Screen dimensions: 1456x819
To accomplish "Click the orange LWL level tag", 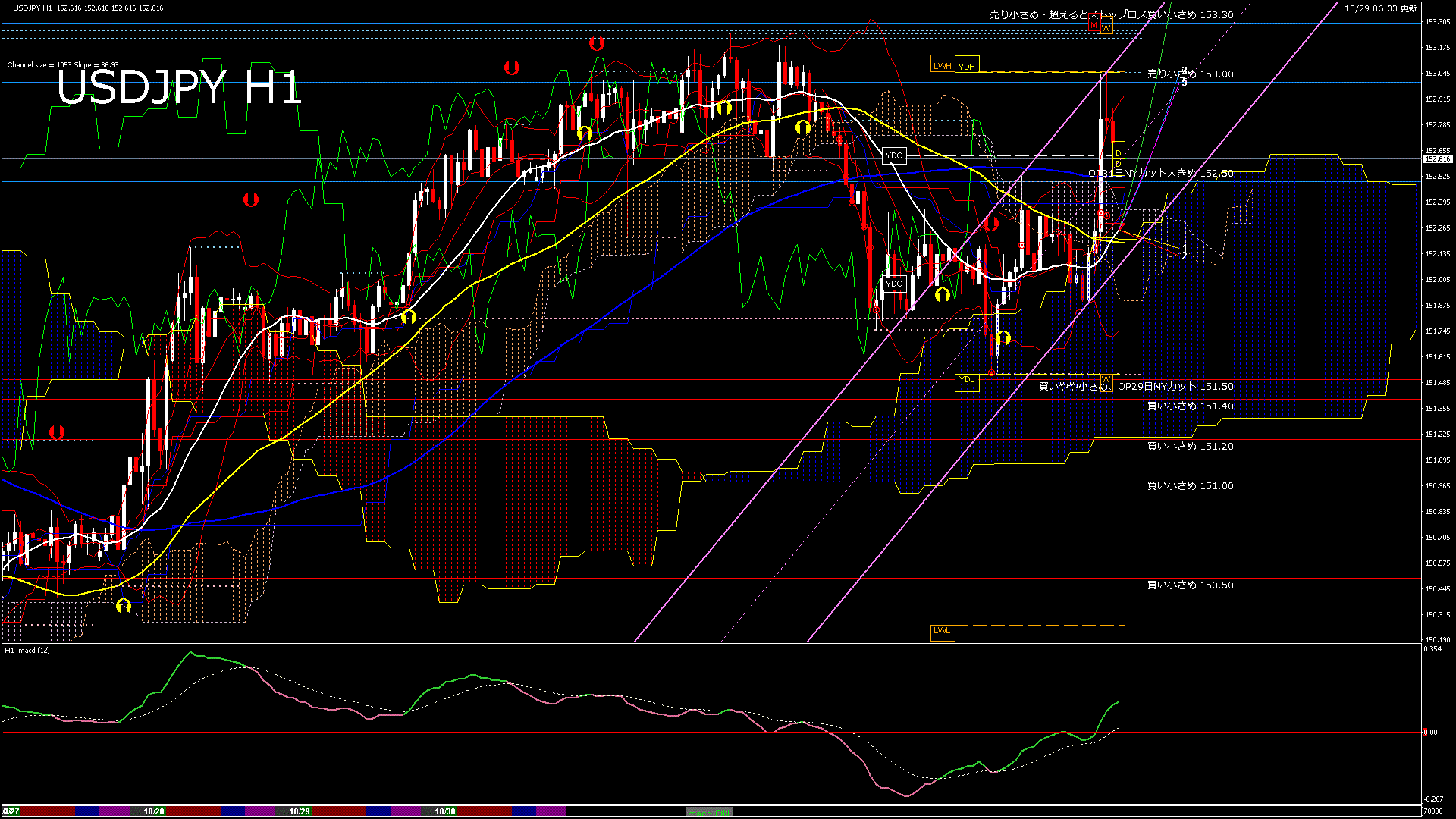I will 942,631.
